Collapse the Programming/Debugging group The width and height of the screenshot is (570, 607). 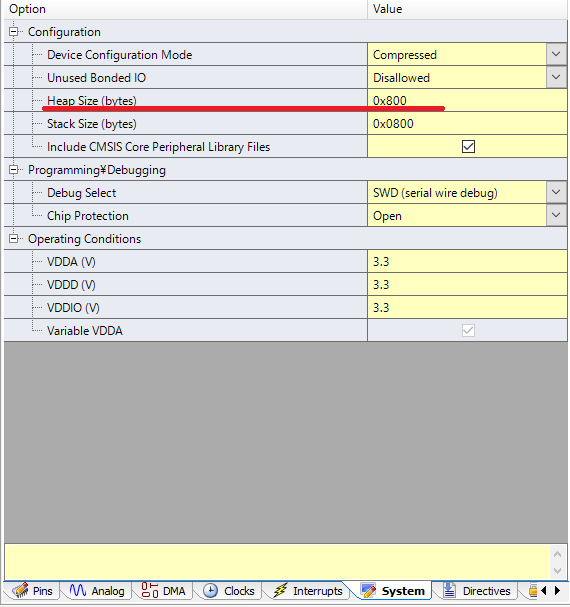(x=14, y=170)
